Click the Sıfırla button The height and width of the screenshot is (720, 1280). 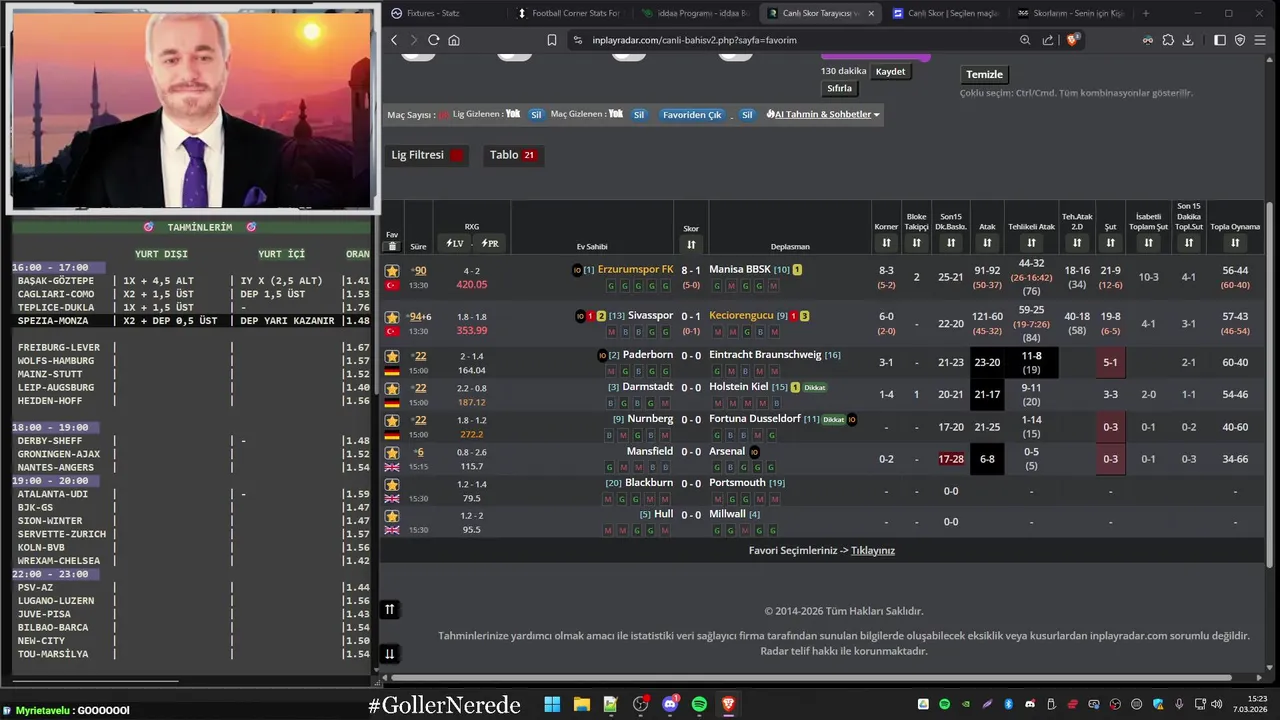coord(839,88)
